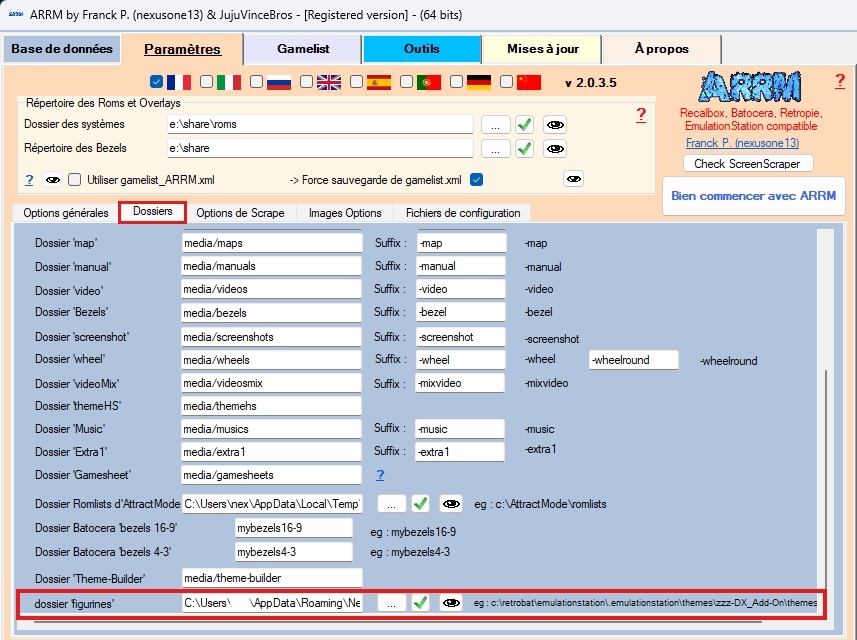This screenshot has width=857, height=640.
Task: Click blue question mark beside Gamesheet folder
Action: pyautogui.click(x=380, y=475)
